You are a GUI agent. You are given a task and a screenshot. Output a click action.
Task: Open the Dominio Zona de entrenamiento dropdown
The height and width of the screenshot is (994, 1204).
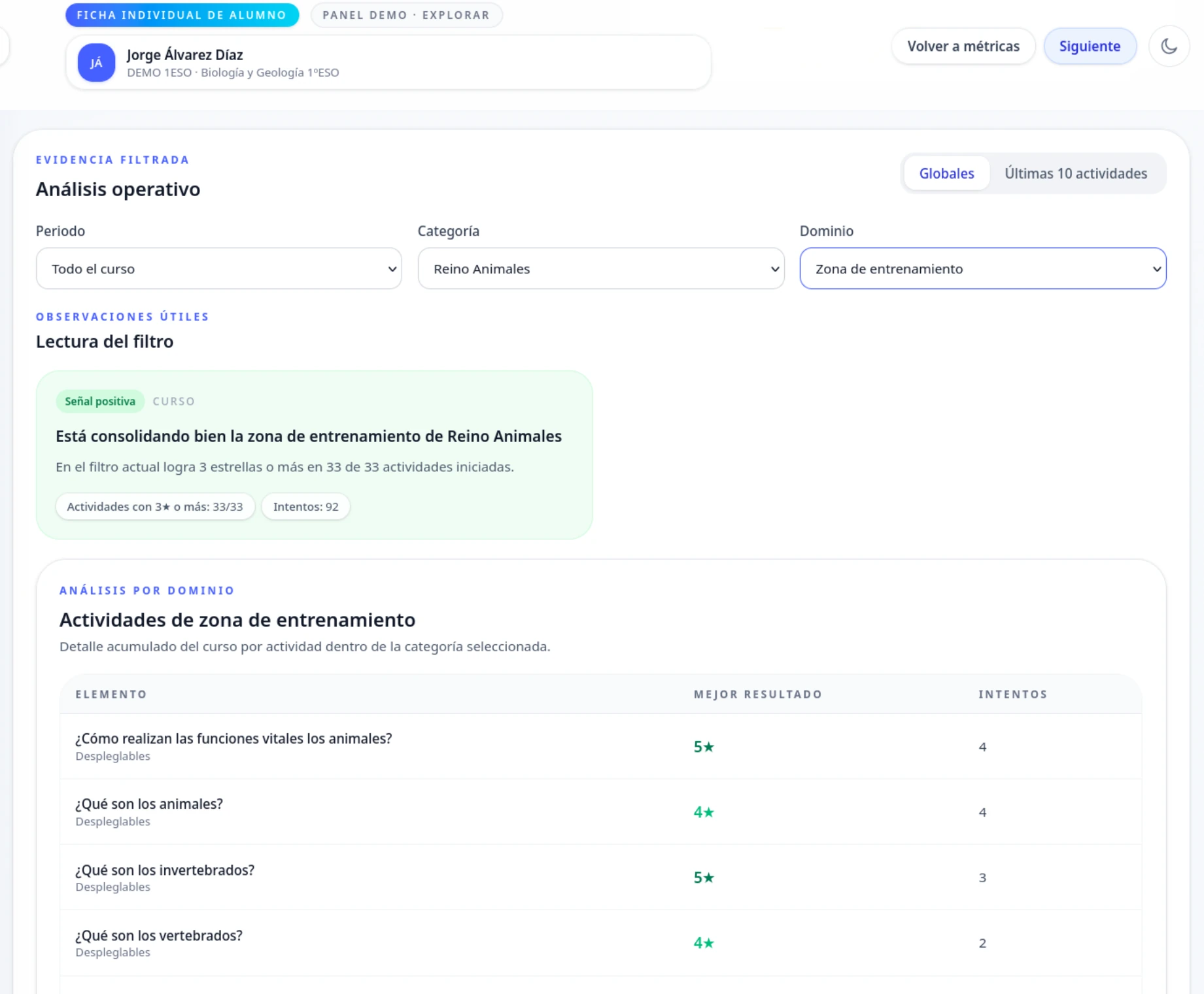coord(982,269)
